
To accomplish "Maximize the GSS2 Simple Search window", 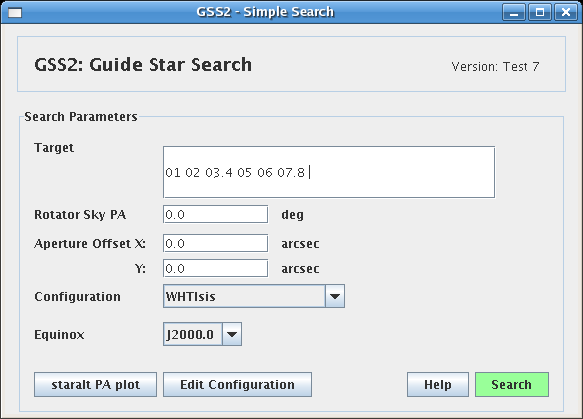I will click(540, 13).
